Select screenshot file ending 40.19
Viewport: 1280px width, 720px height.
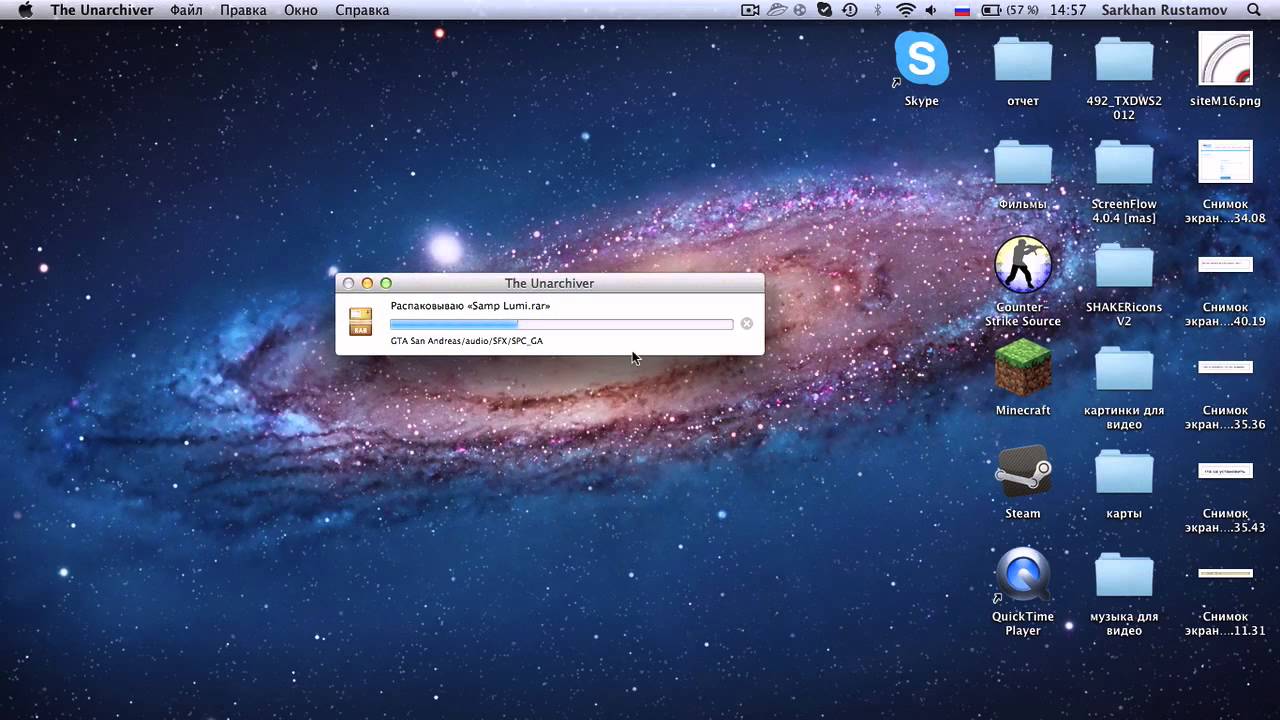click(x=1225, y=265)
